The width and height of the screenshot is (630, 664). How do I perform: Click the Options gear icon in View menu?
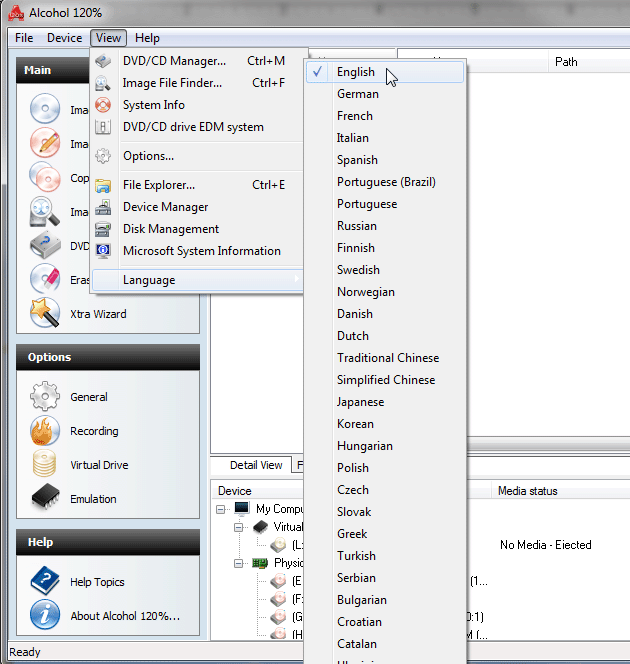(x=103, y=156)
